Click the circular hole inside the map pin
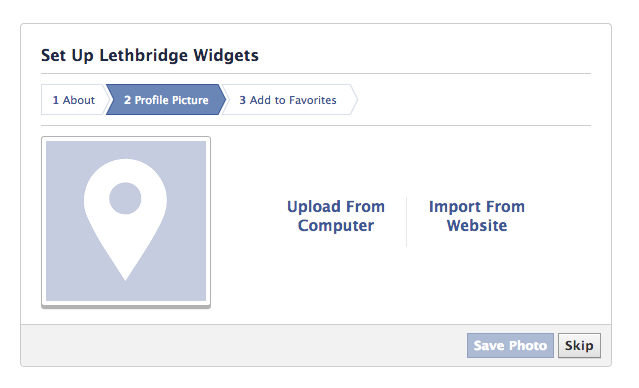The height and width of the screenshot is (388, 639). 125,198
